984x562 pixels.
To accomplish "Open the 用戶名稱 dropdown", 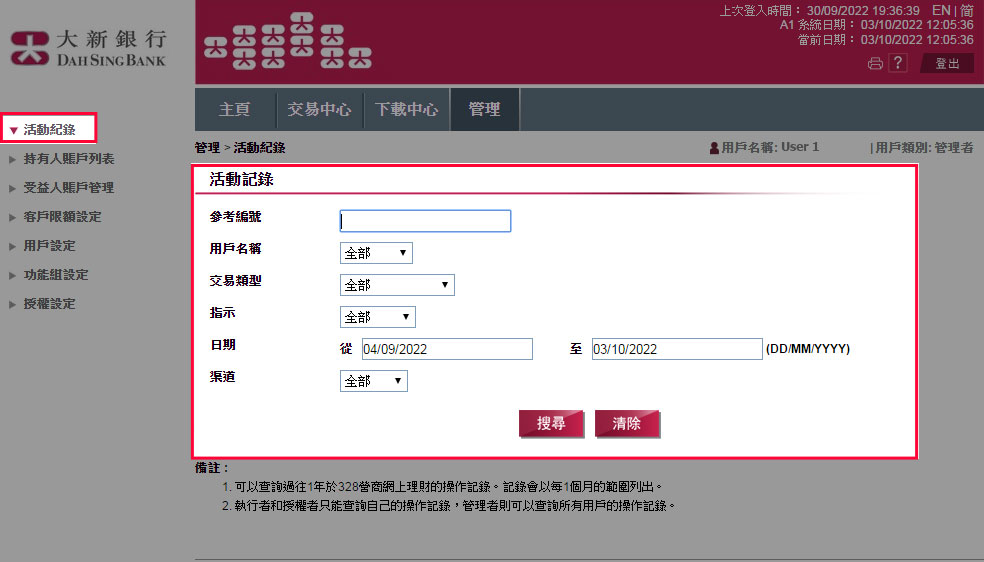I will (376, 253).
